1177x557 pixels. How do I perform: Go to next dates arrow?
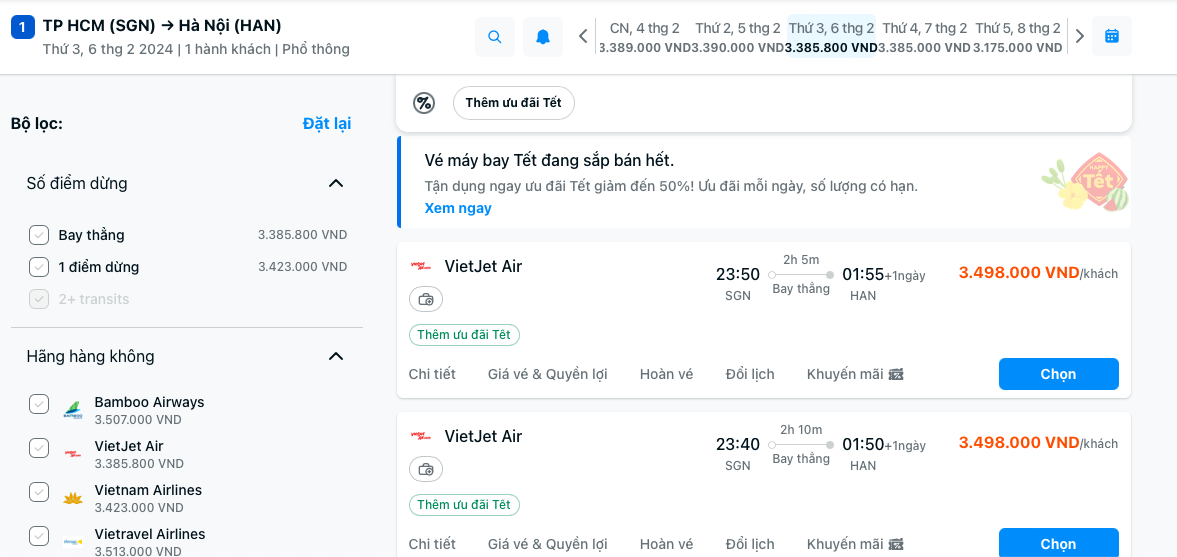tap(1080, 37)
